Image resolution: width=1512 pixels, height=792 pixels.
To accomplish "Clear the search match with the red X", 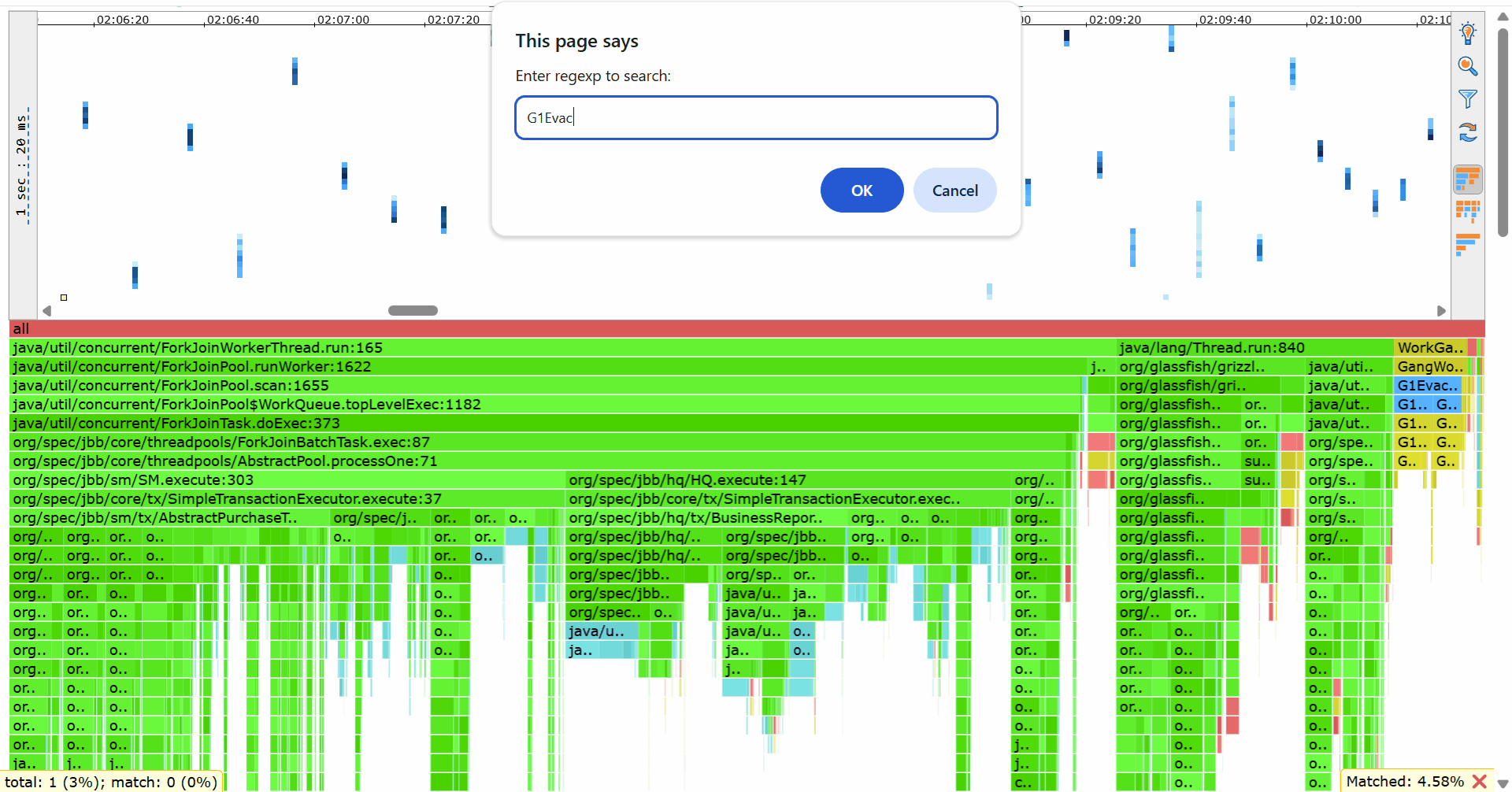I will (x=1478, y=781).
